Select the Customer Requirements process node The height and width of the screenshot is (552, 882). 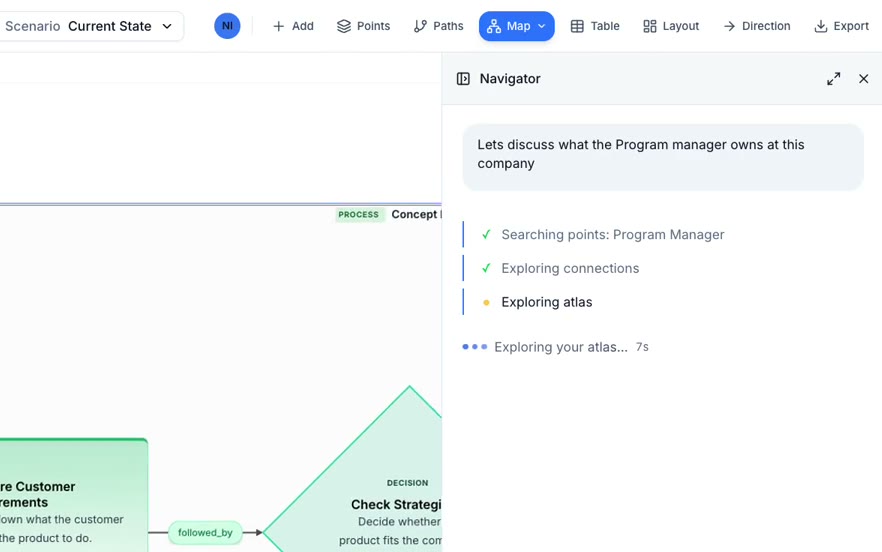74,495
